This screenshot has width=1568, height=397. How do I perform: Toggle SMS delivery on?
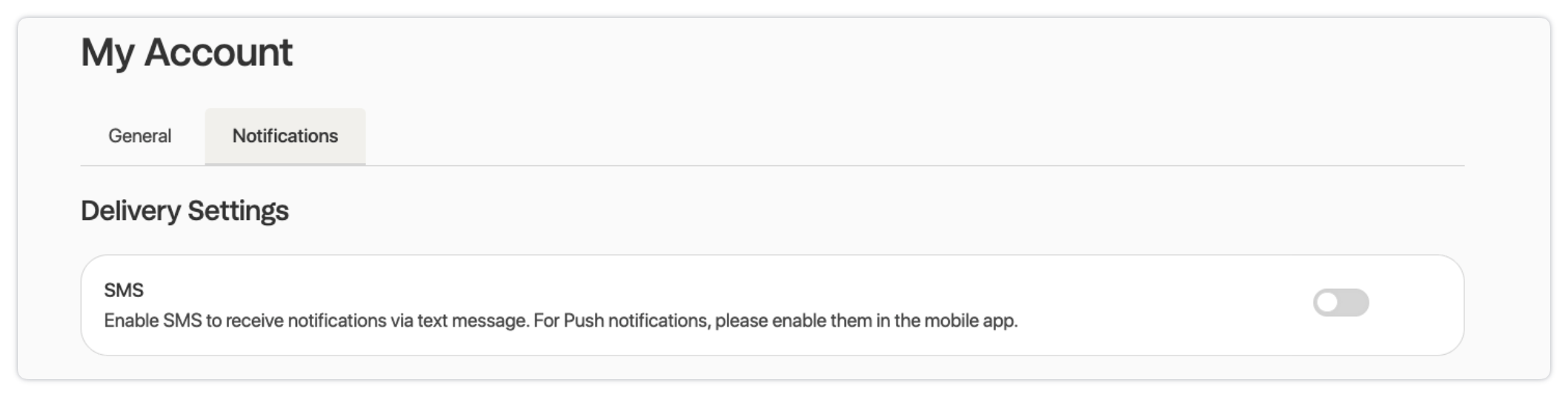(1341, 302)
